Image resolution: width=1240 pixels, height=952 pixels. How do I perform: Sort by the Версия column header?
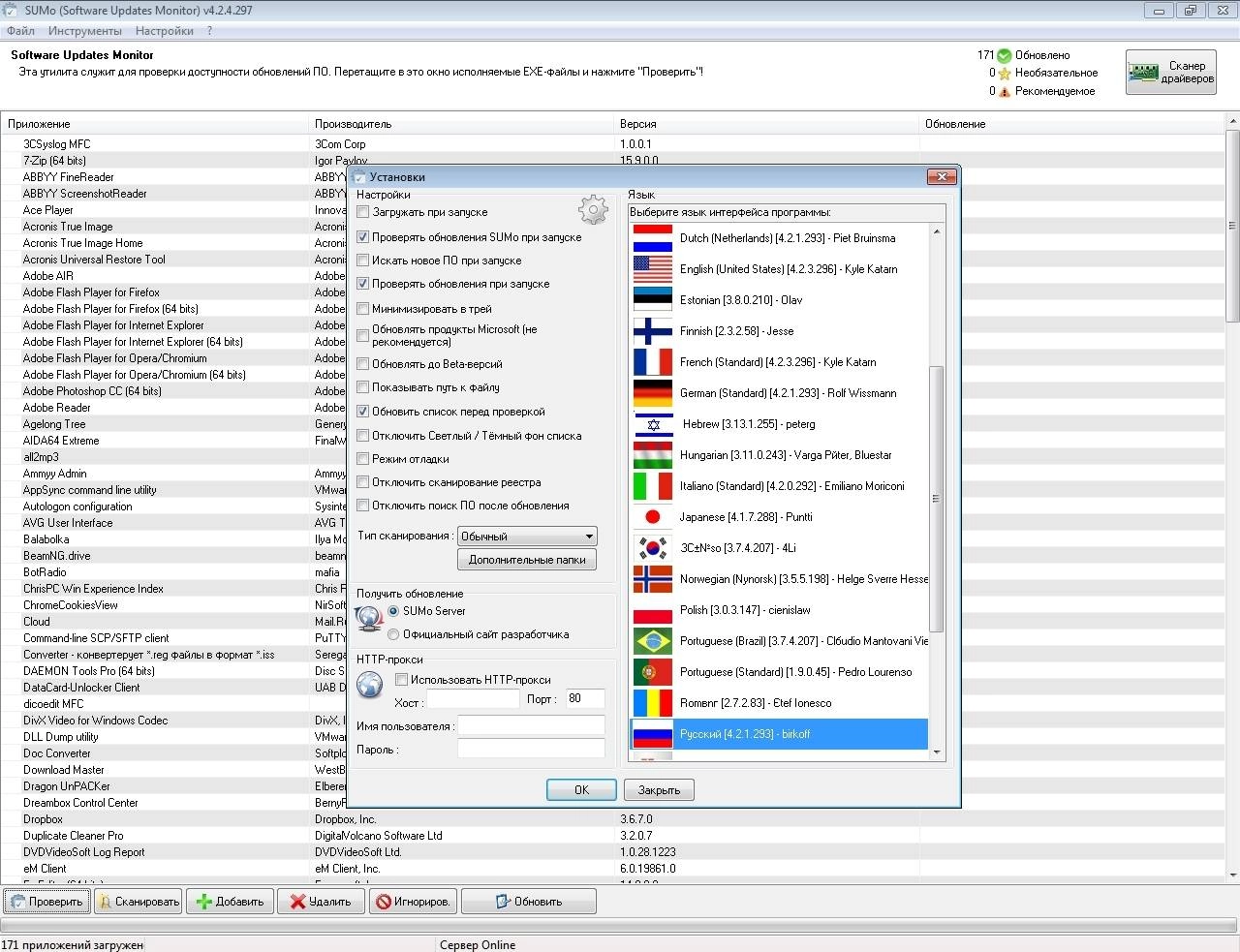(x=767, y=124)
